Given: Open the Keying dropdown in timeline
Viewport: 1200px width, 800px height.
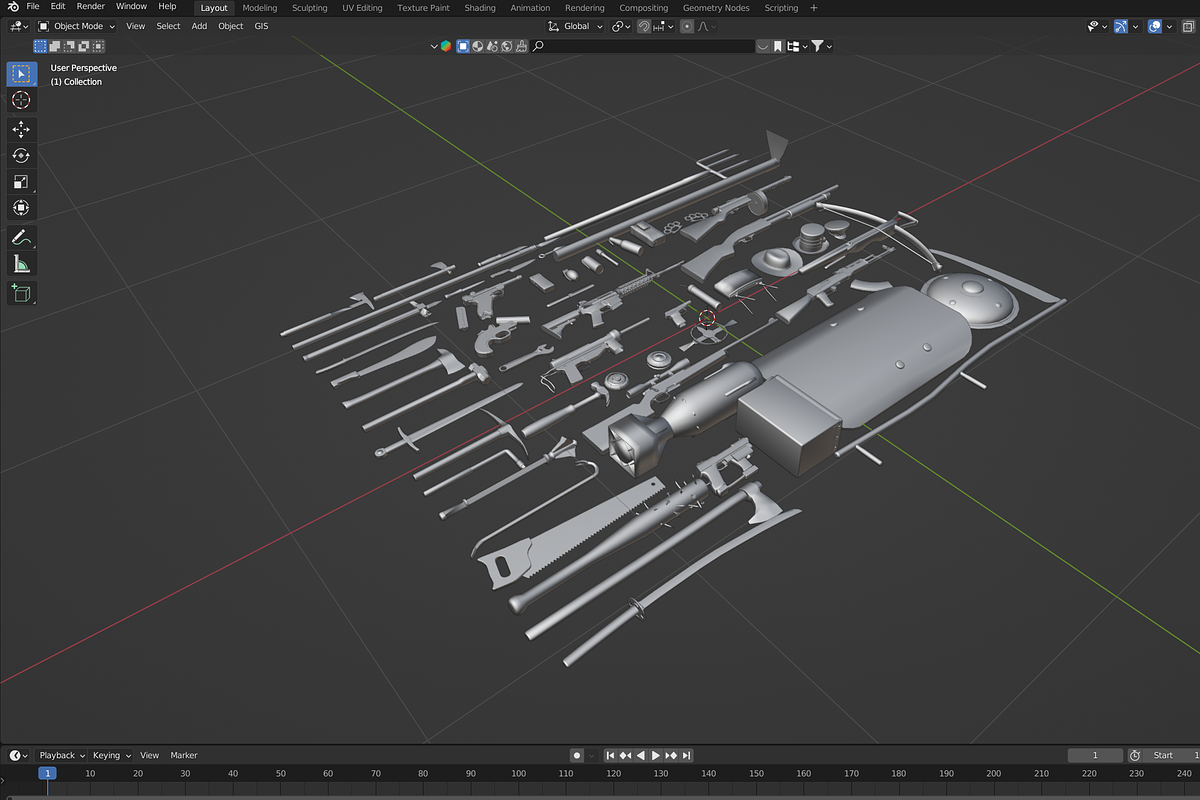Looking at the screenshot, I should (111, 755).
